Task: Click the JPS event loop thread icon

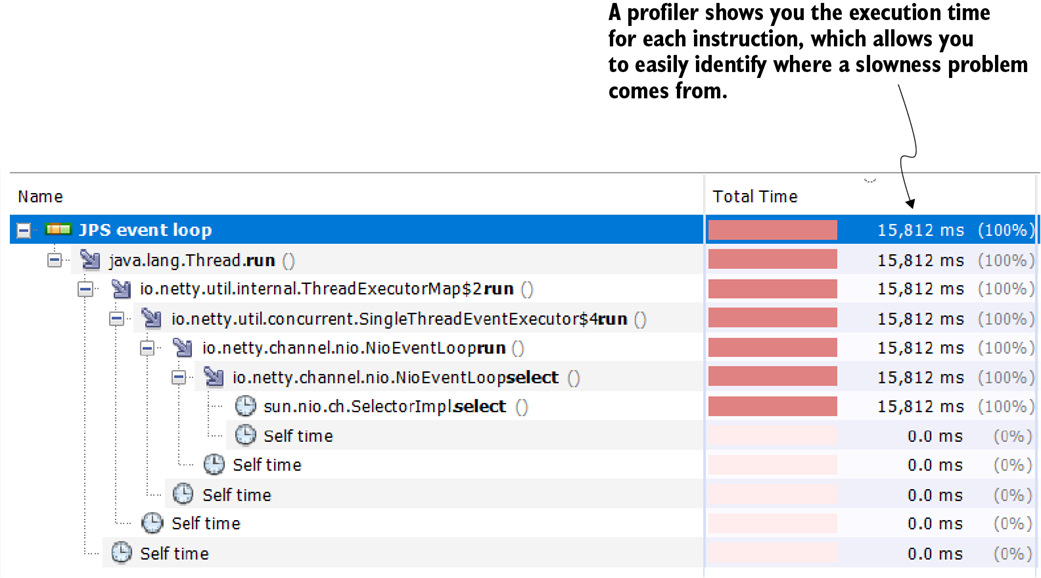Action: 59,230
